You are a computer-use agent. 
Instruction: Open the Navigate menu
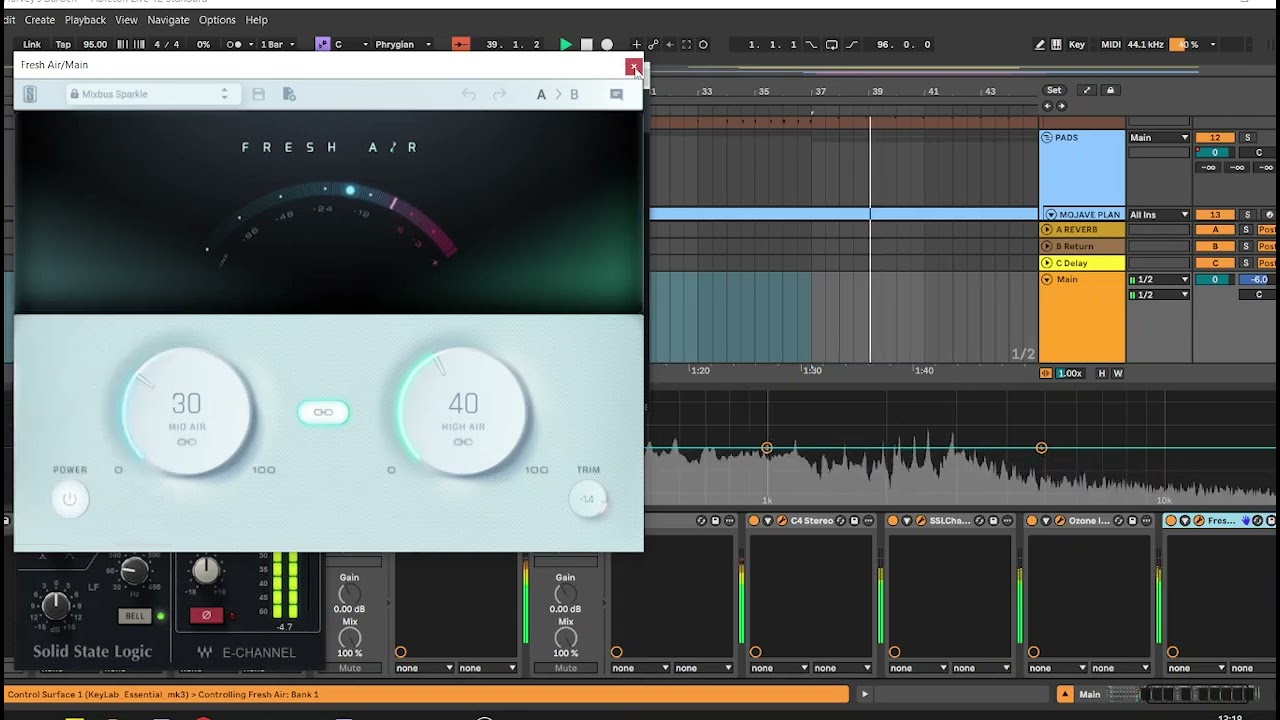point(168,20)
